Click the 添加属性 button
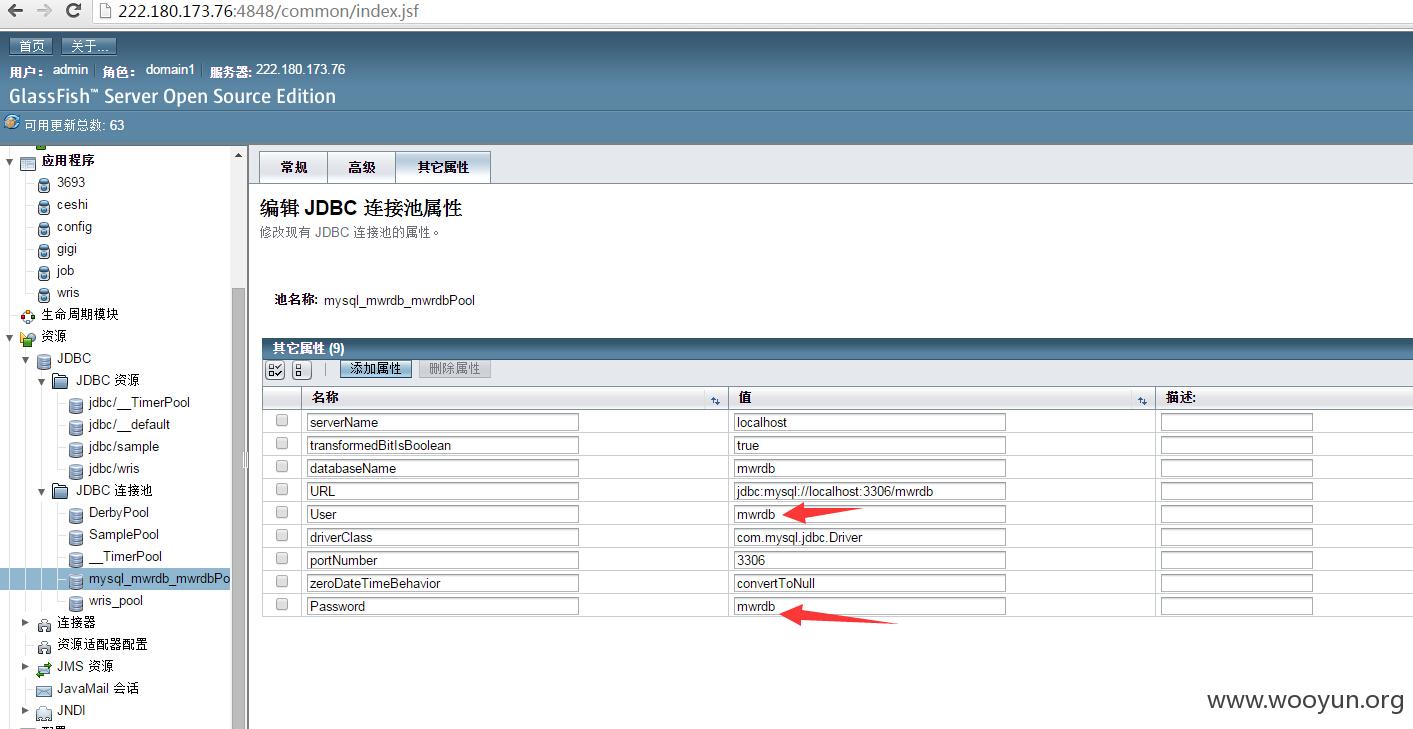Viewport: 1413px width, 729px height. (376, 369)
